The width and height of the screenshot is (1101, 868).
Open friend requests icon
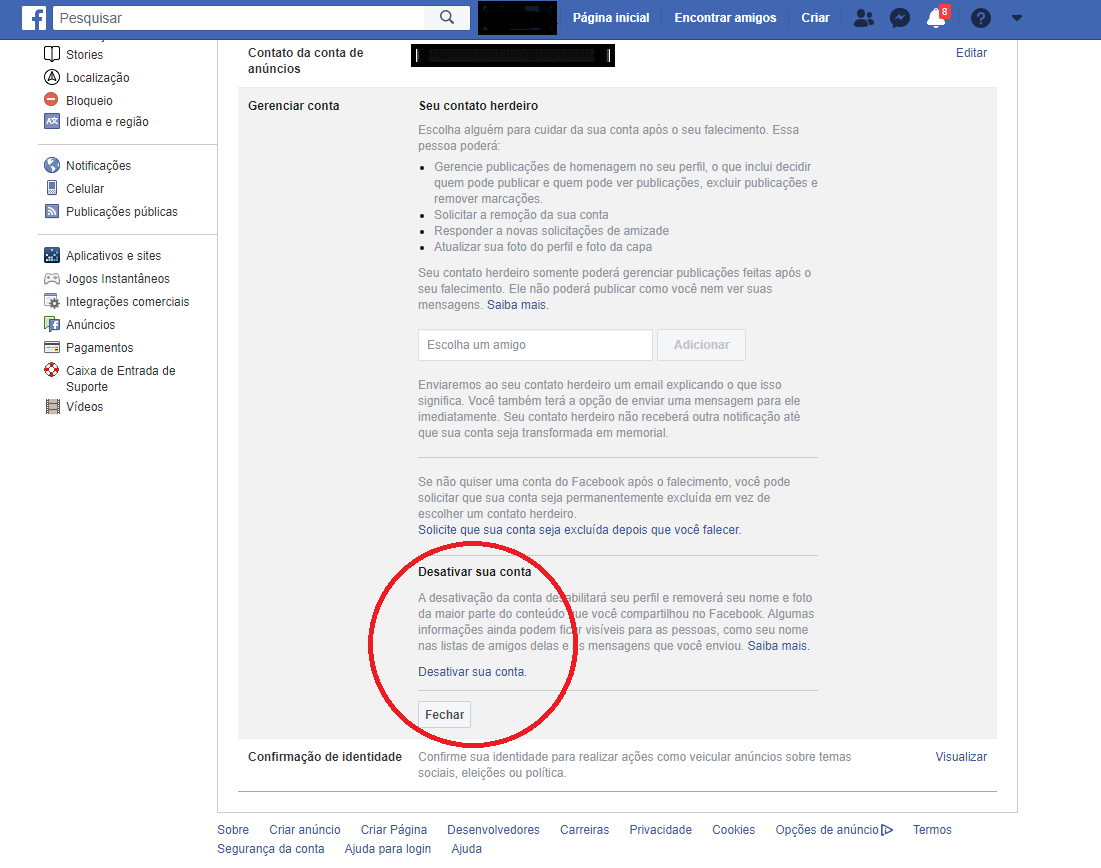(864, 18)
